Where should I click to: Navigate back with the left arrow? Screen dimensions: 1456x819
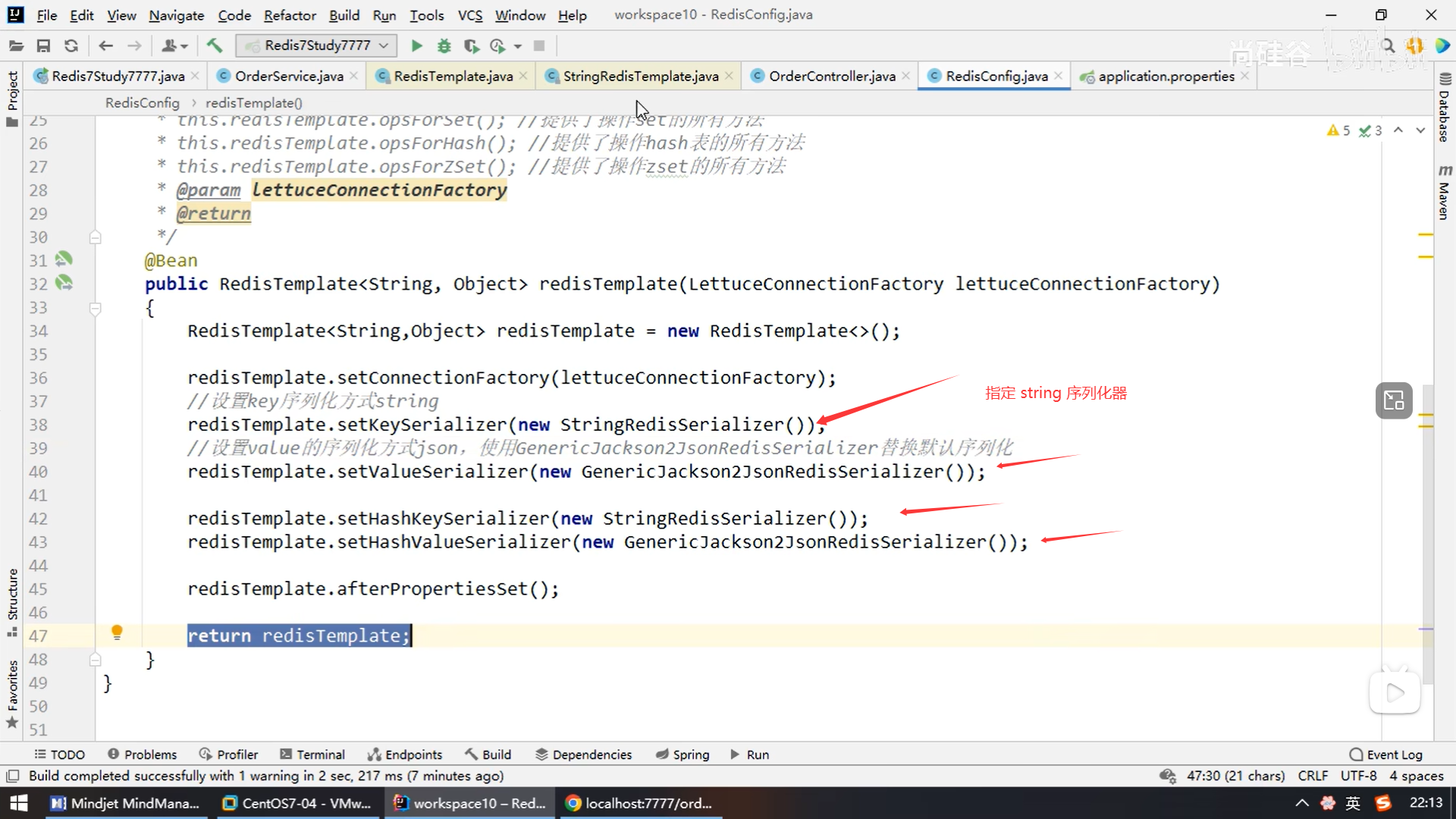click(x=106, y=46)
